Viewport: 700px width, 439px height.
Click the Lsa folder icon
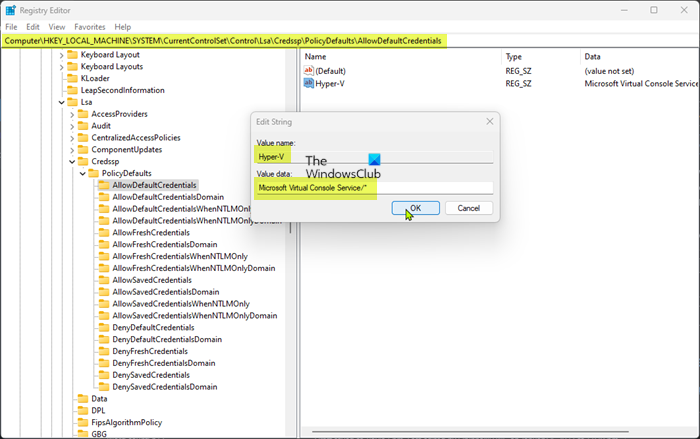click(72, 102)
